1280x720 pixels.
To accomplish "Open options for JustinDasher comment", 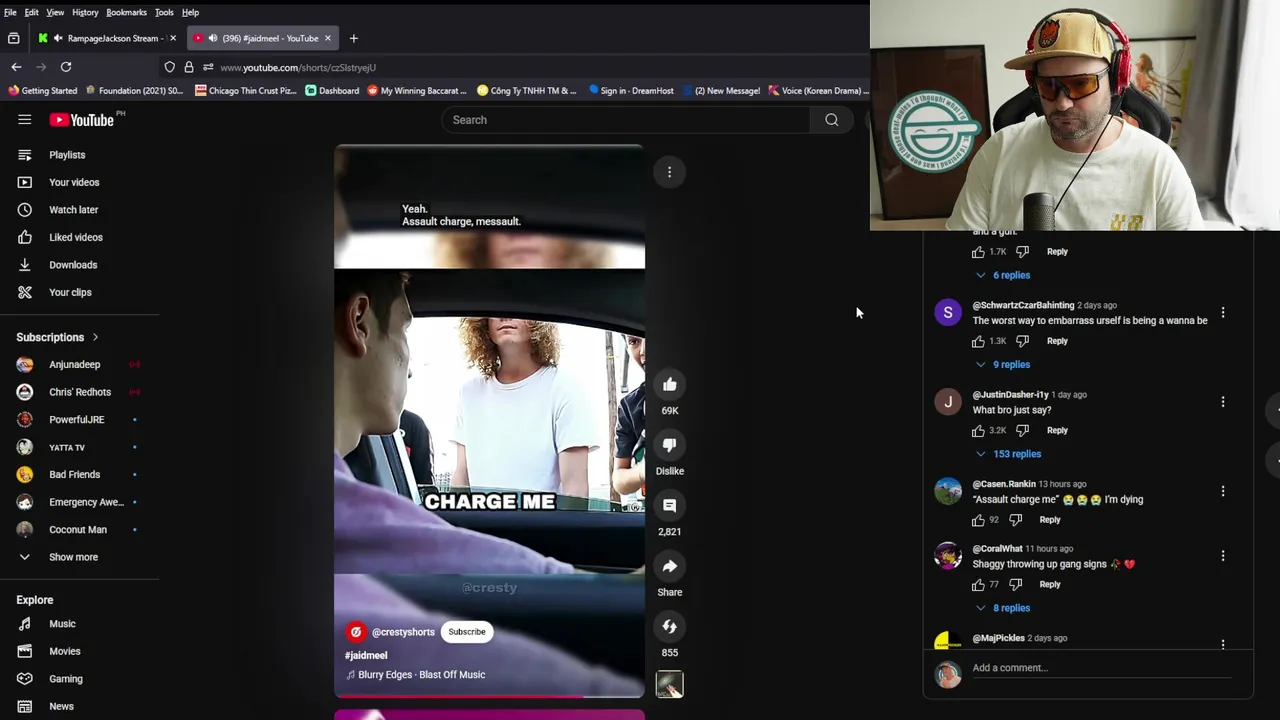I will (1222, 402).
